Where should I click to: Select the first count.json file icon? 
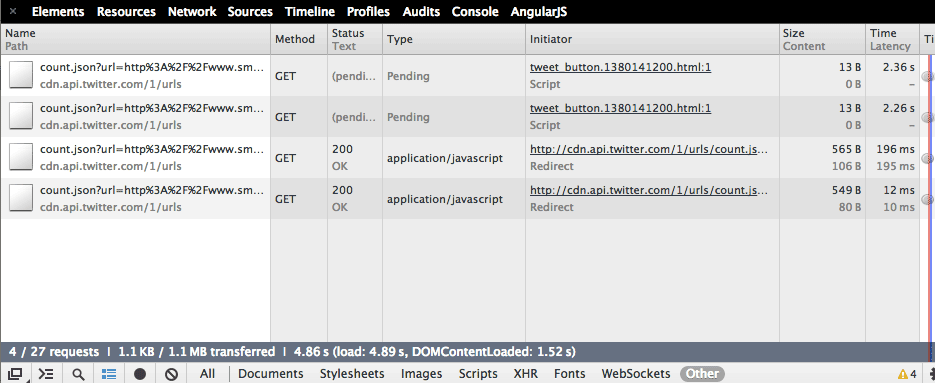point(20,76)
